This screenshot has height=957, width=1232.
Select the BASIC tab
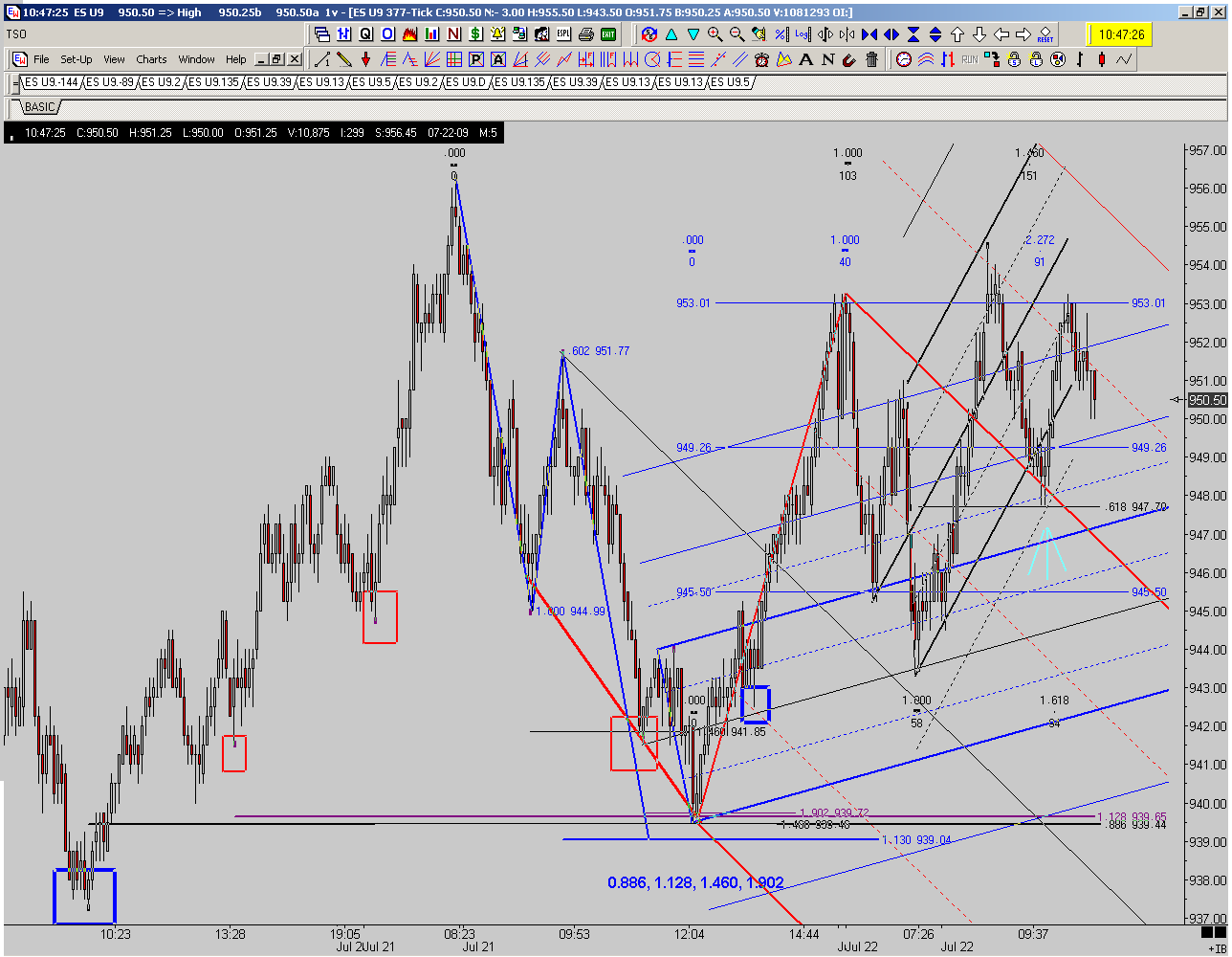click(40, 107)
